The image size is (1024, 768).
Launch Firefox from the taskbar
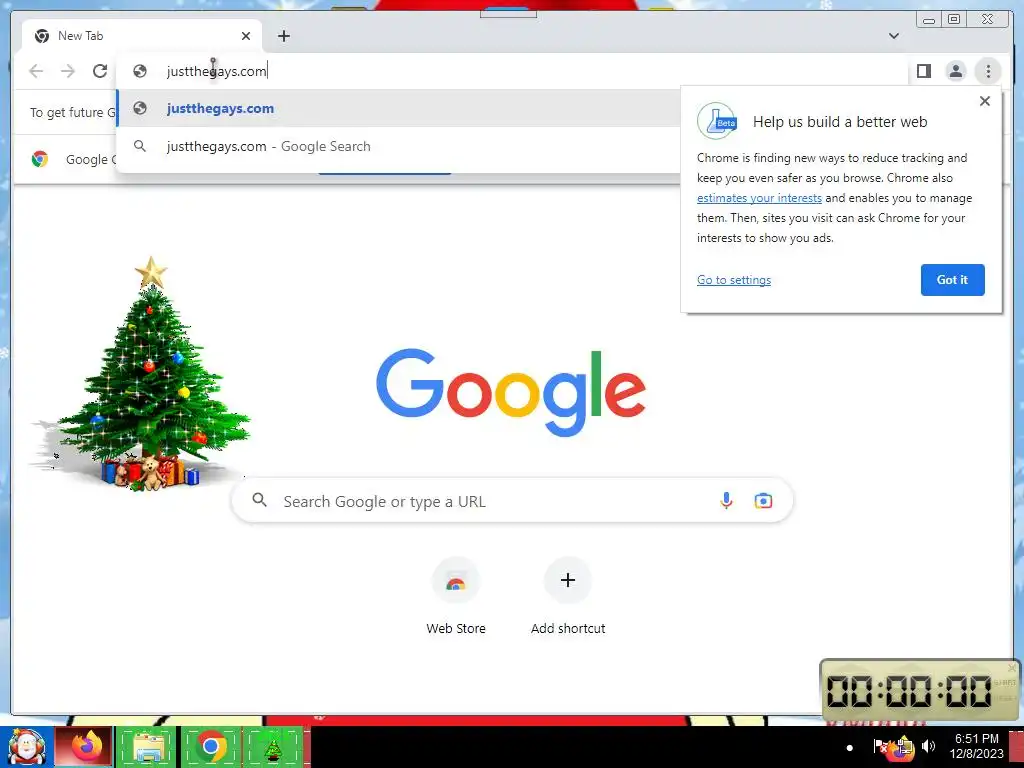[x=84, y=747]
